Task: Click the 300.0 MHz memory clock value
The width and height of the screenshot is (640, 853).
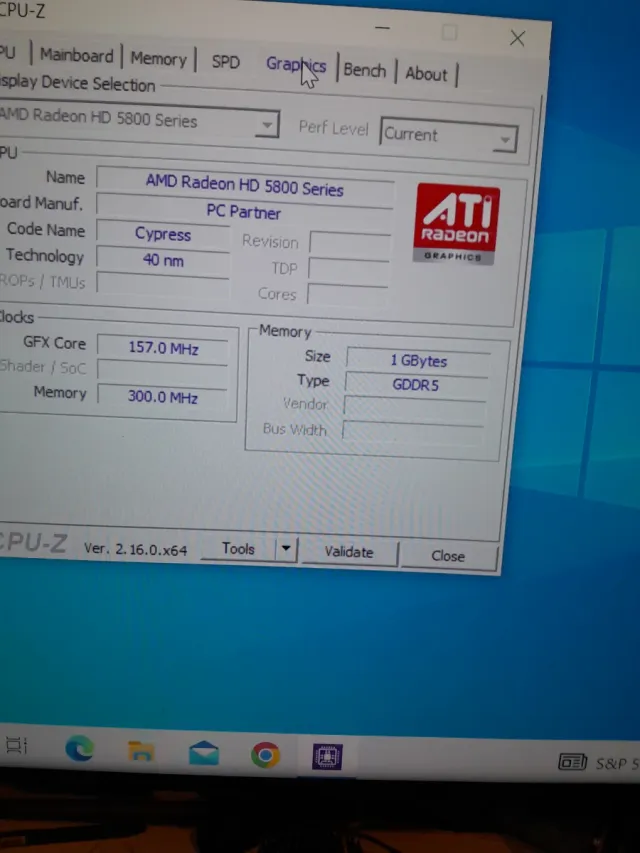Action: pos(162,397)
